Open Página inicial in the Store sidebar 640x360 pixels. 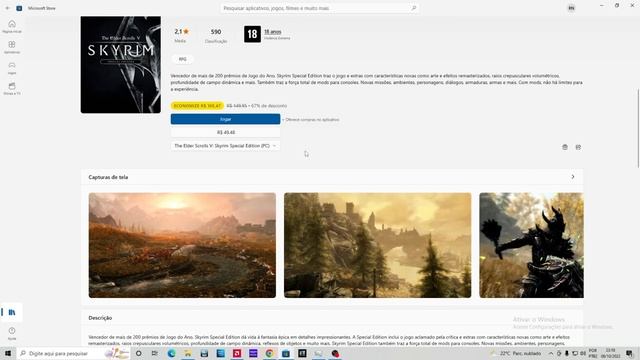click(12, 27)
